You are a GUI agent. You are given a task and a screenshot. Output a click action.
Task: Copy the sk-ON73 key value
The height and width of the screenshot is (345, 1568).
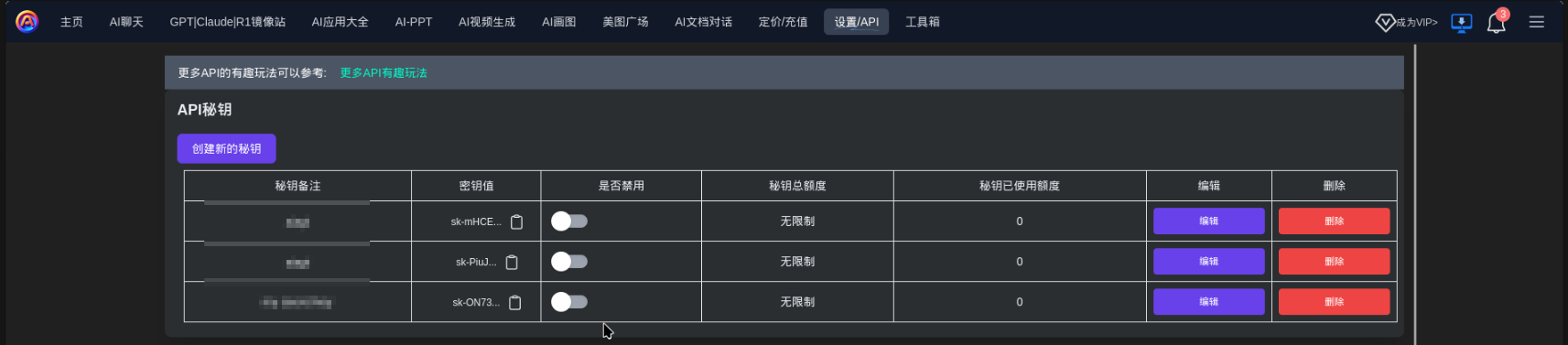[515, 303]
